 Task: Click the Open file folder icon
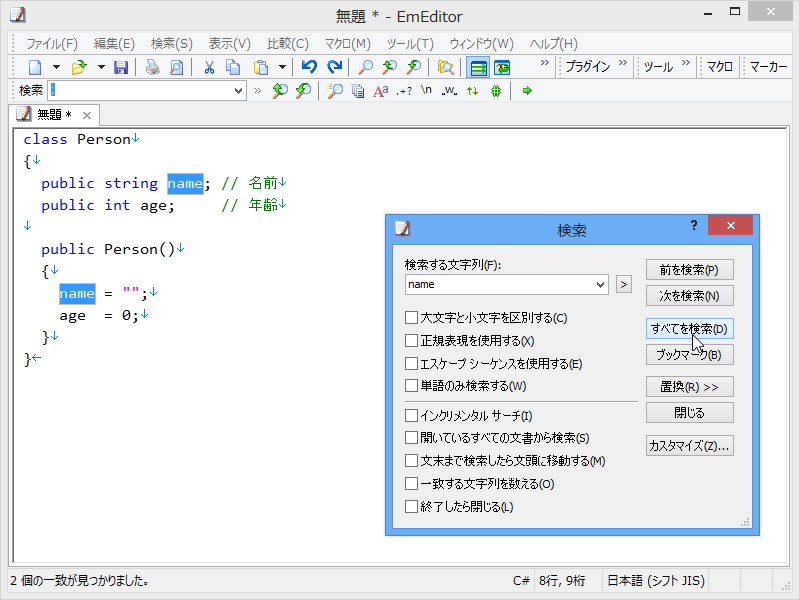click(79, 67)
